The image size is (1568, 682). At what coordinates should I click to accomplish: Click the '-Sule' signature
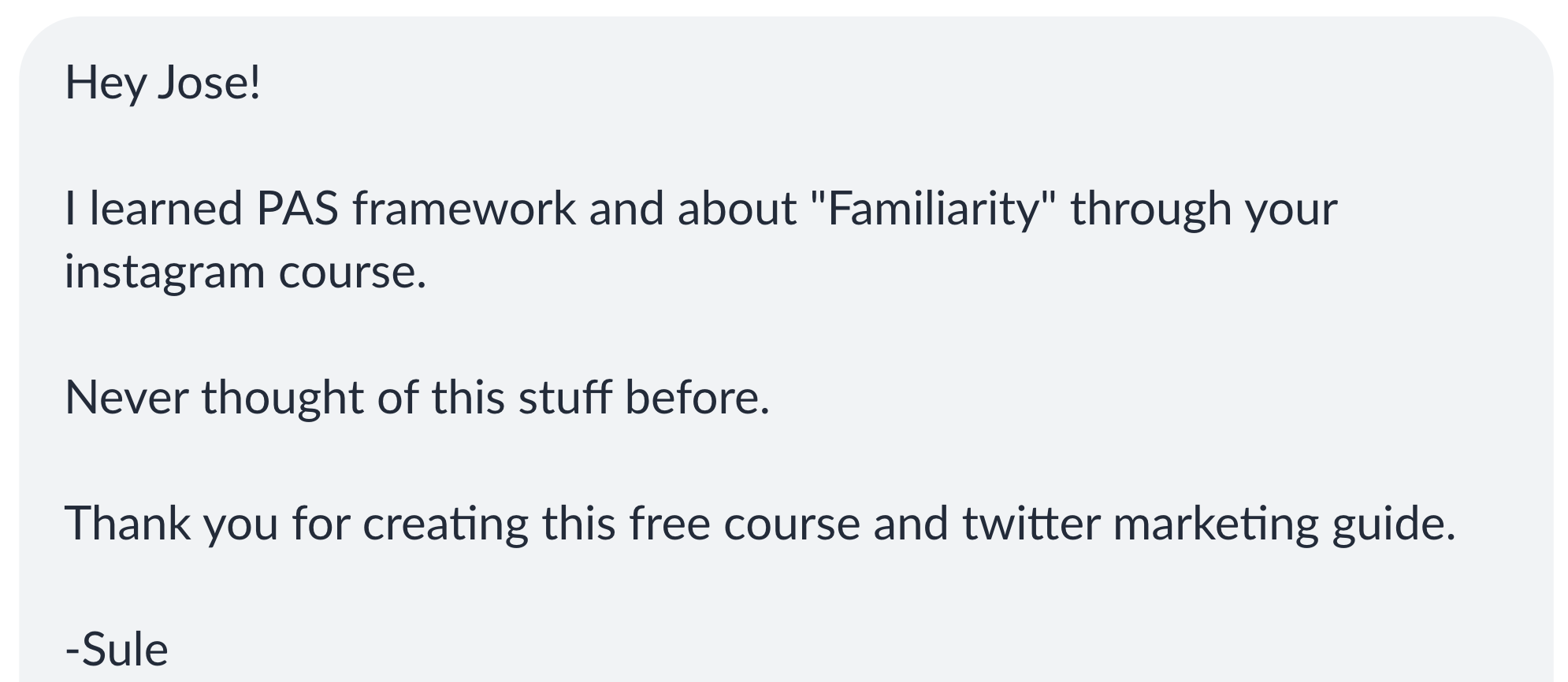[x=117, y=650]
